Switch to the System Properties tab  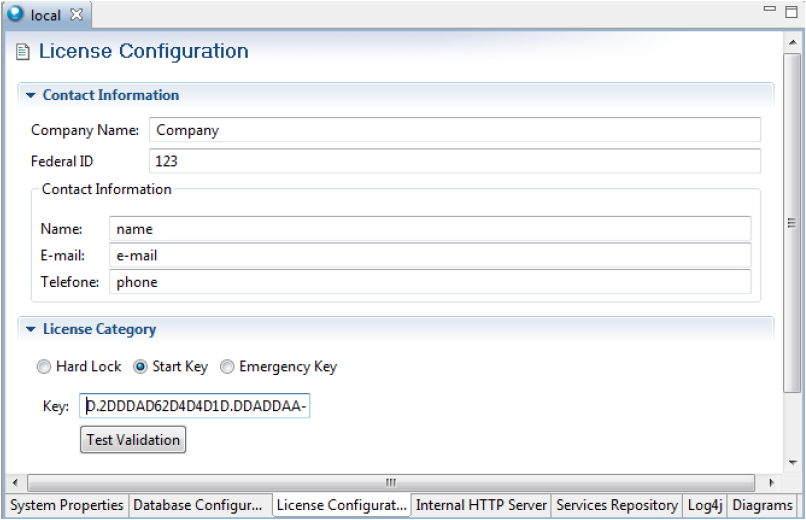(x=67, y=505)
